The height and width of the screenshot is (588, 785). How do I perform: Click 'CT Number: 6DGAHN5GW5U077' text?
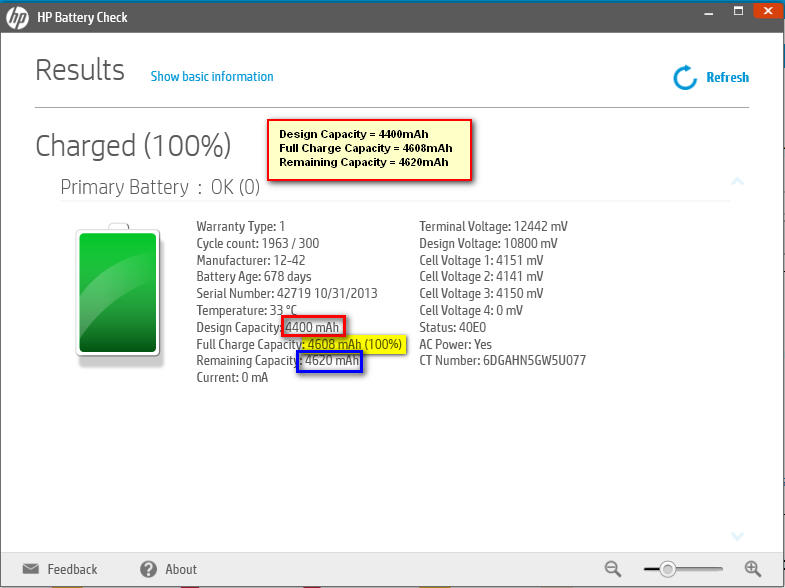[503, 361]
